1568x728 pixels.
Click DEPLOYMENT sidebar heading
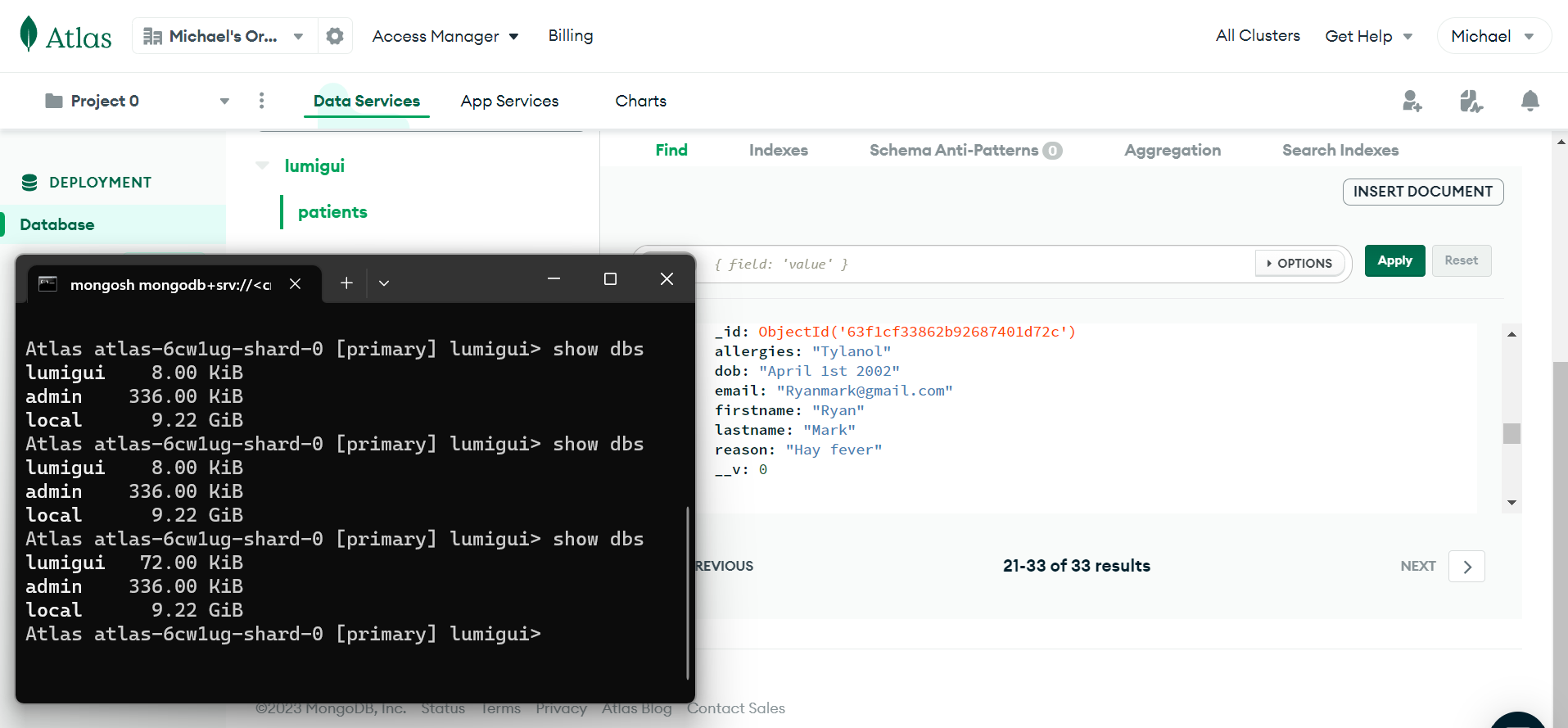coord(100,182)
